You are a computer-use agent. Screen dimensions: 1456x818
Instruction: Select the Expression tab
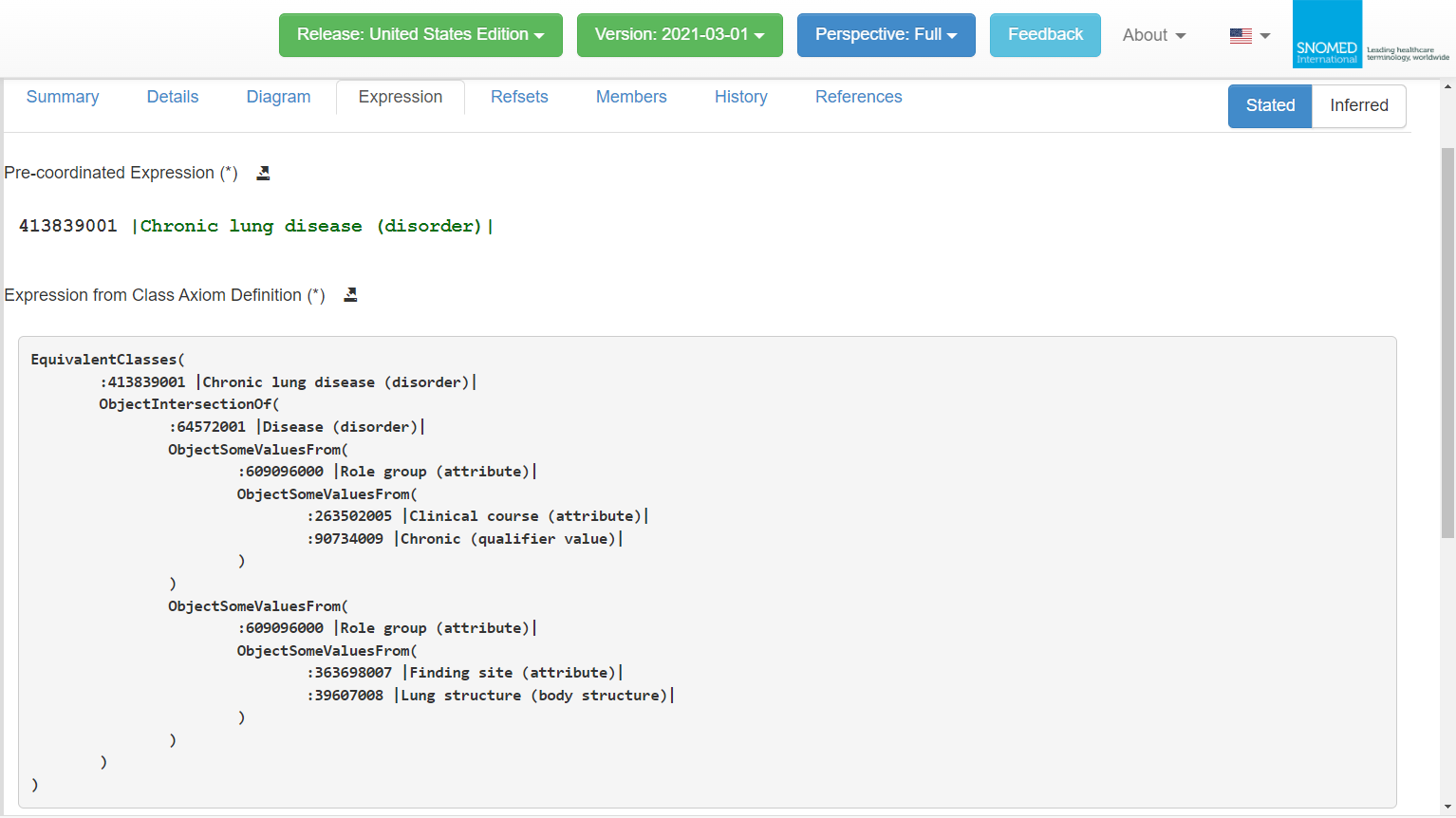pyautogui.click(x=401, y=97)
